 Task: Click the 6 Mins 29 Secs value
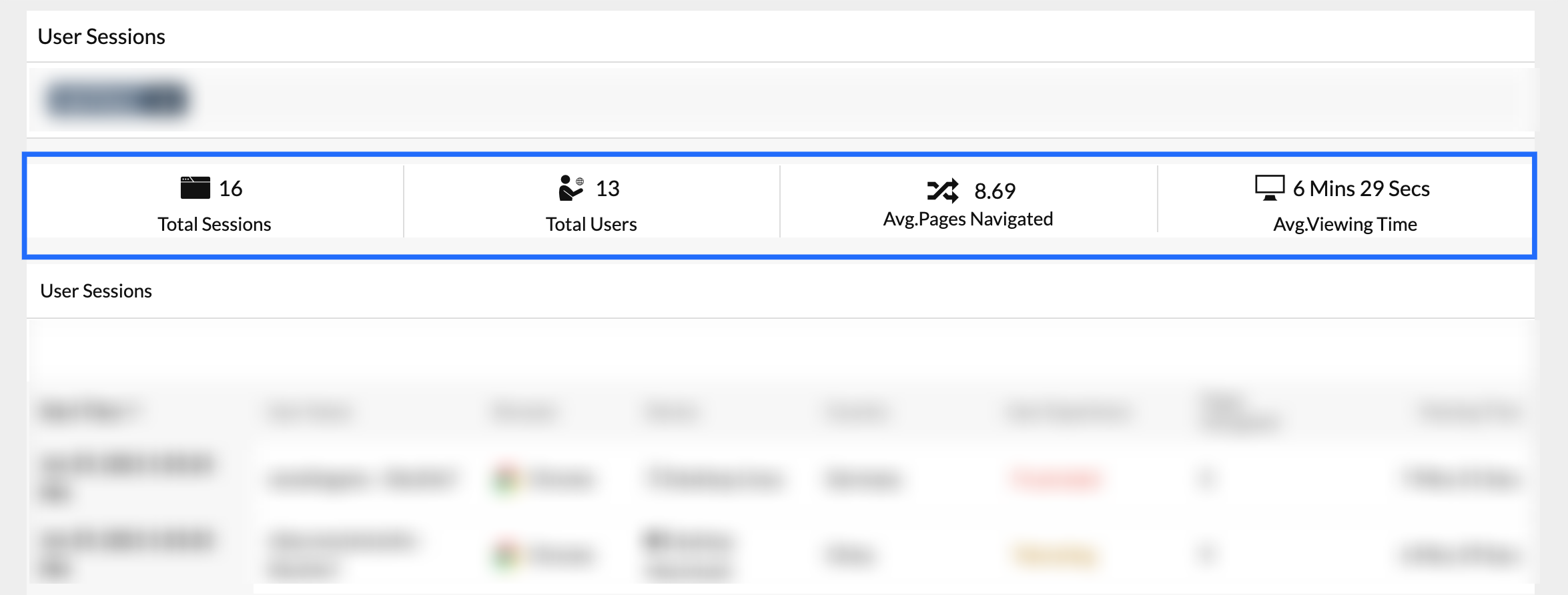point(1361,189)
